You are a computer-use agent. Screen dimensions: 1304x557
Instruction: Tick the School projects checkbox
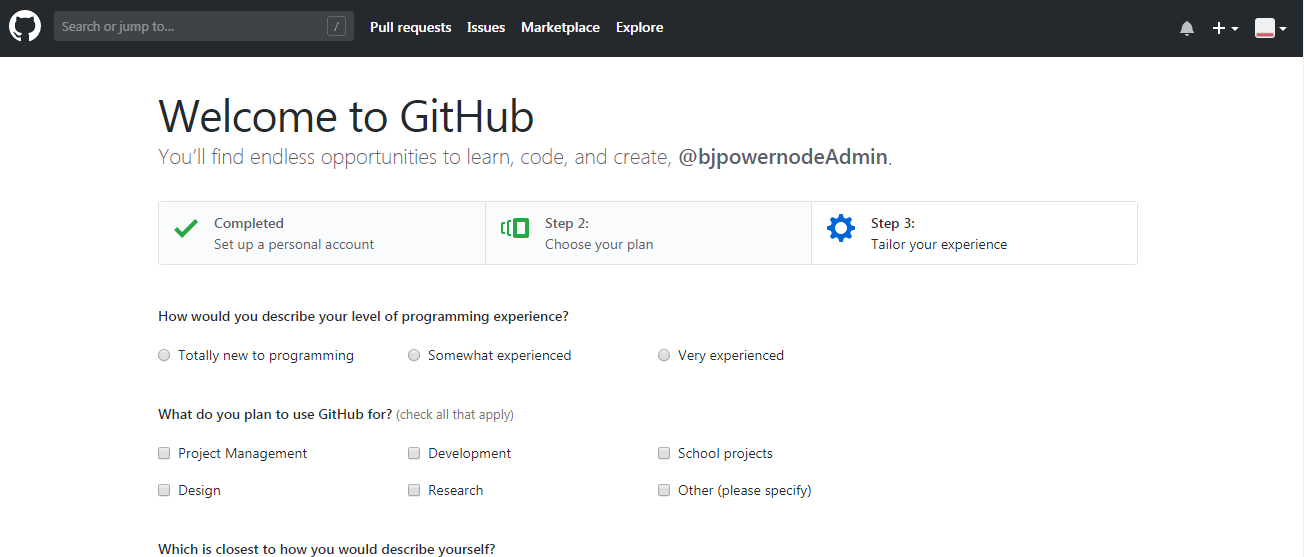click(x=664, y=453)
